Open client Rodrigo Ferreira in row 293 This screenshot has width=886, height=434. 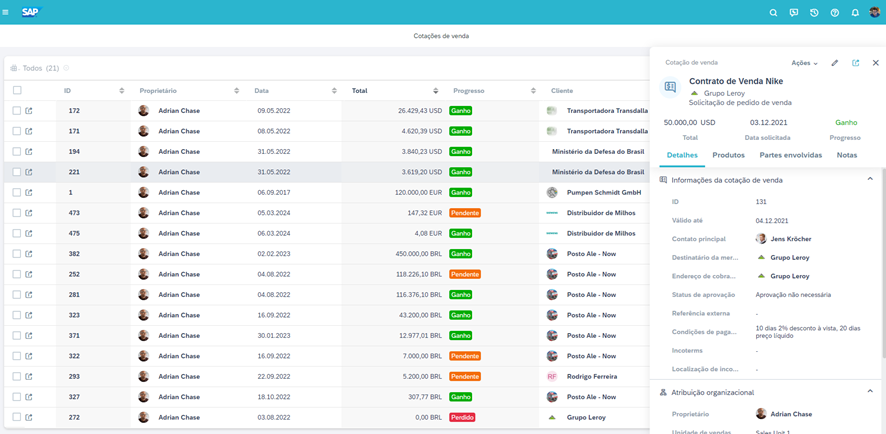(x=592, y=376)
